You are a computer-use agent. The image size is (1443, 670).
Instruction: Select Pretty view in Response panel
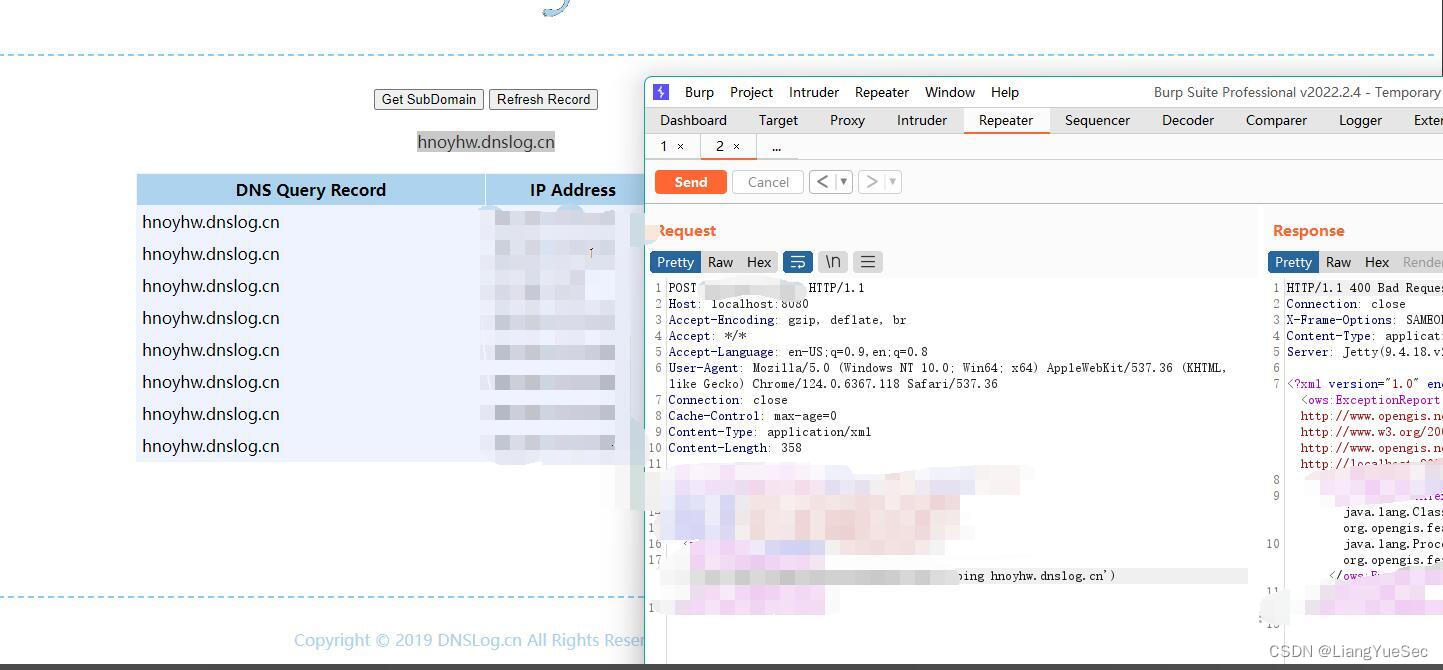point(1293,262)
